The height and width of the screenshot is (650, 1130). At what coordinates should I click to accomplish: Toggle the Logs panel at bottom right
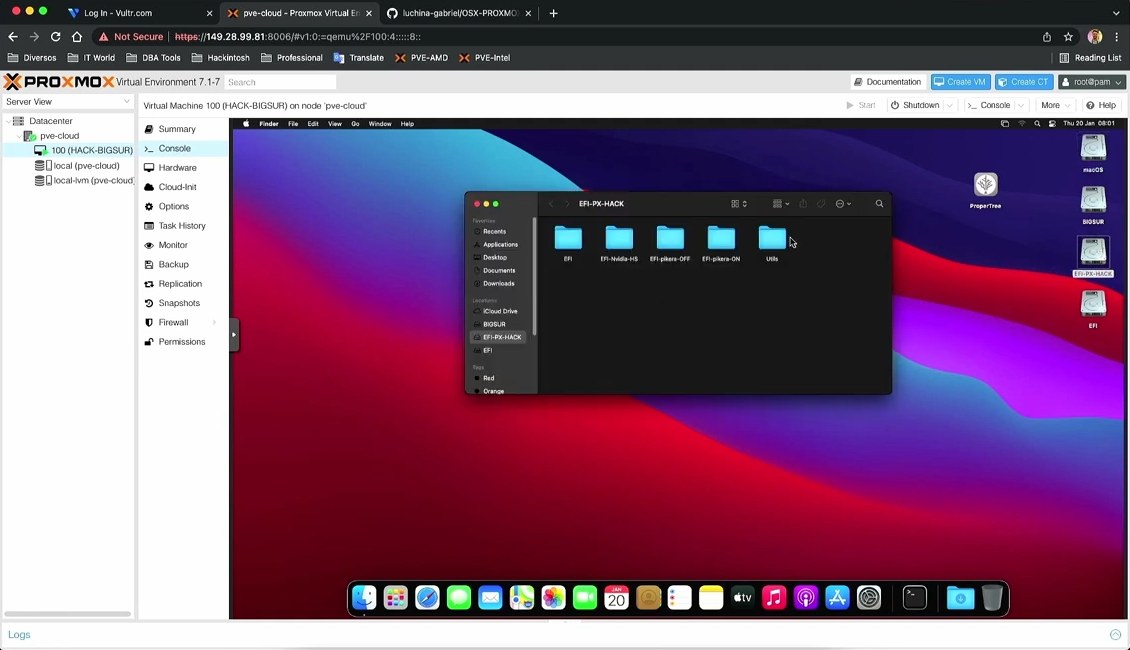[1115, 635]
